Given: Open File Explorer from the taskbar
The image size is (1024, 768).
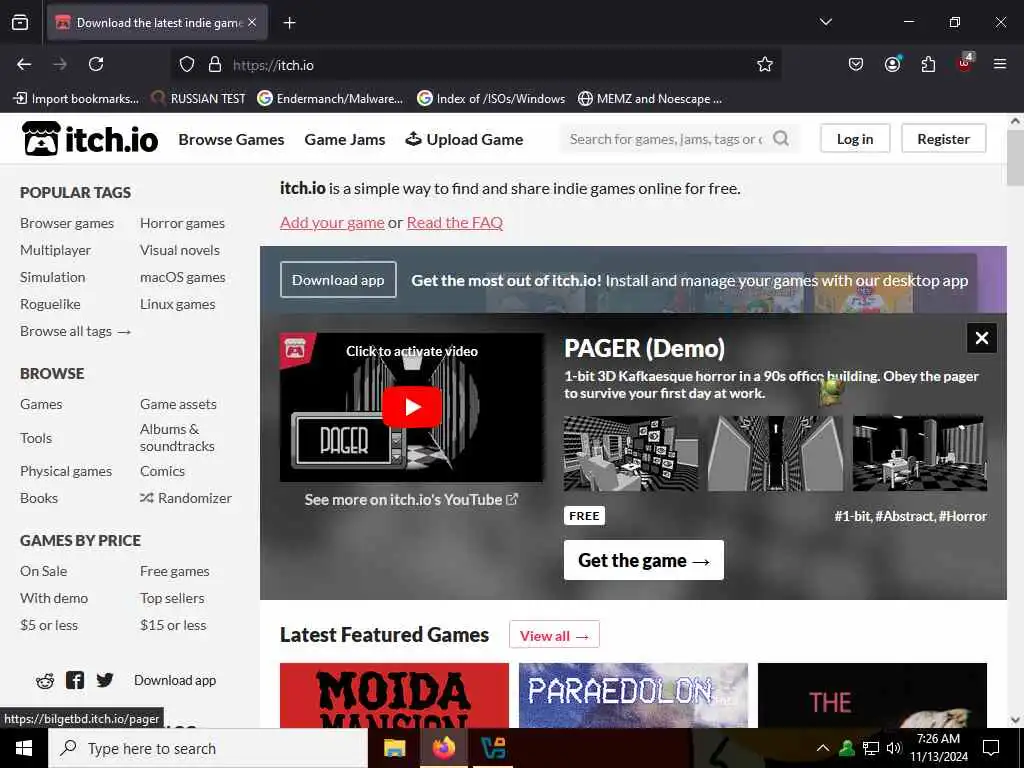Looking at the screenshot, I should (x=394, y=748).
